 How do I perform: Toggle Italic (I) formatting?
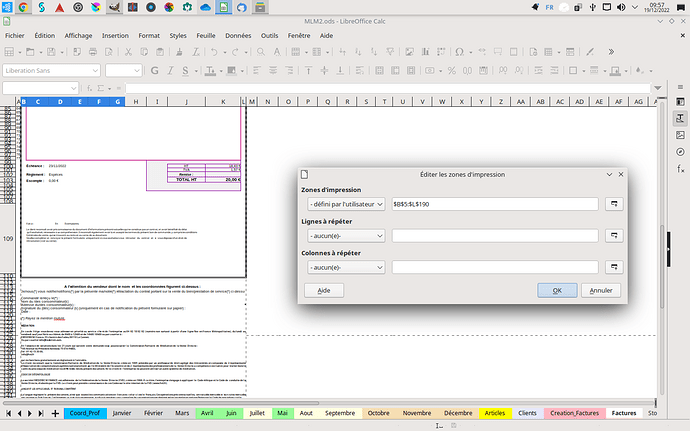pyautogui.click(x=170, y=70)
